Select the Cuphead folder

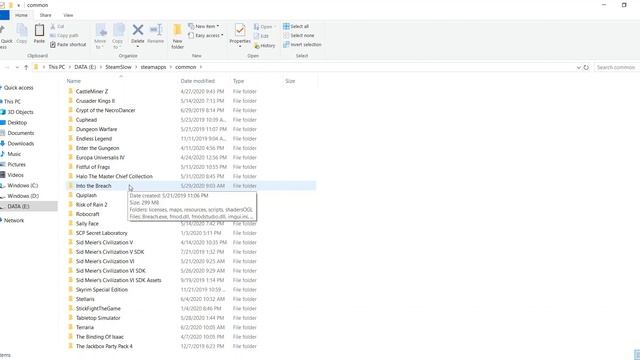coord(86,120)
